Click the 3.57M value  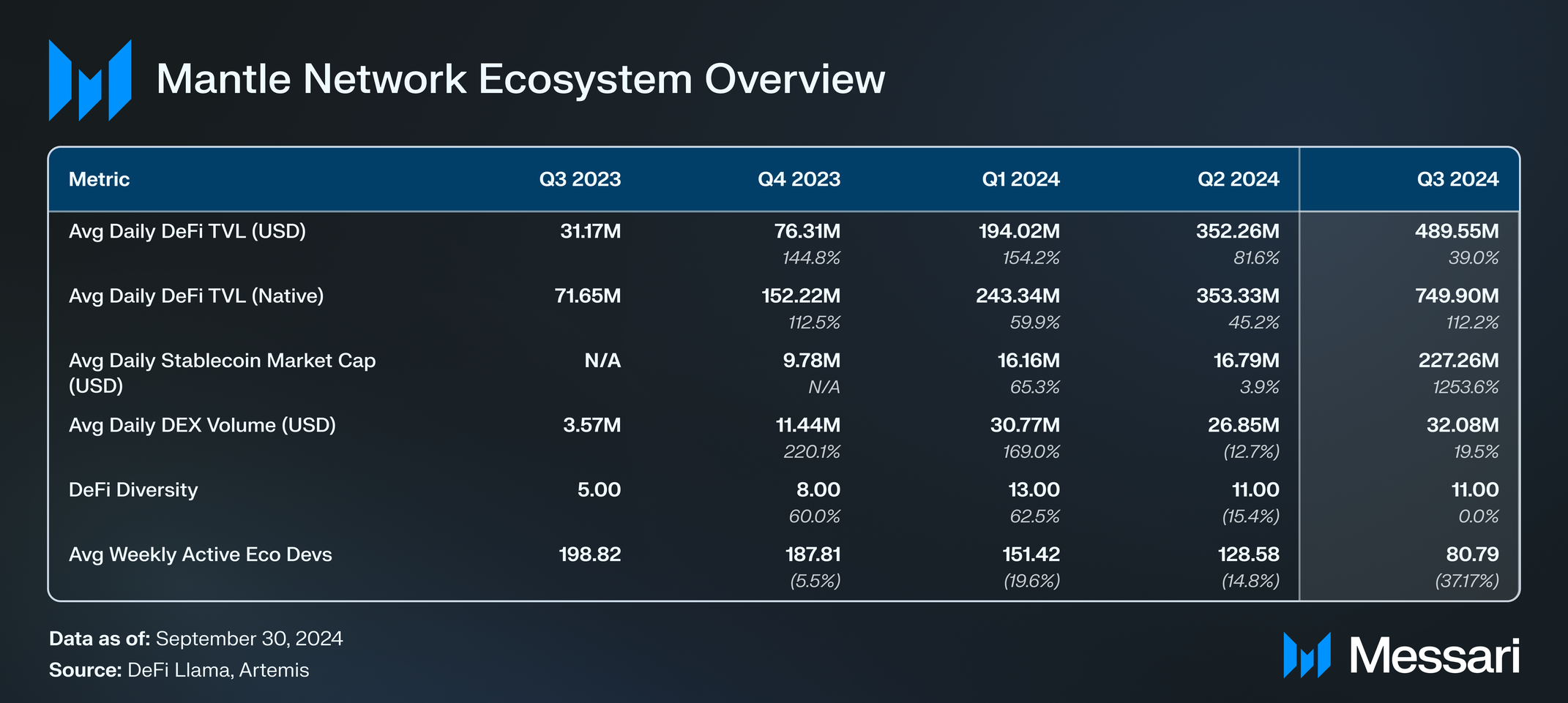click(x=591, y=425)
